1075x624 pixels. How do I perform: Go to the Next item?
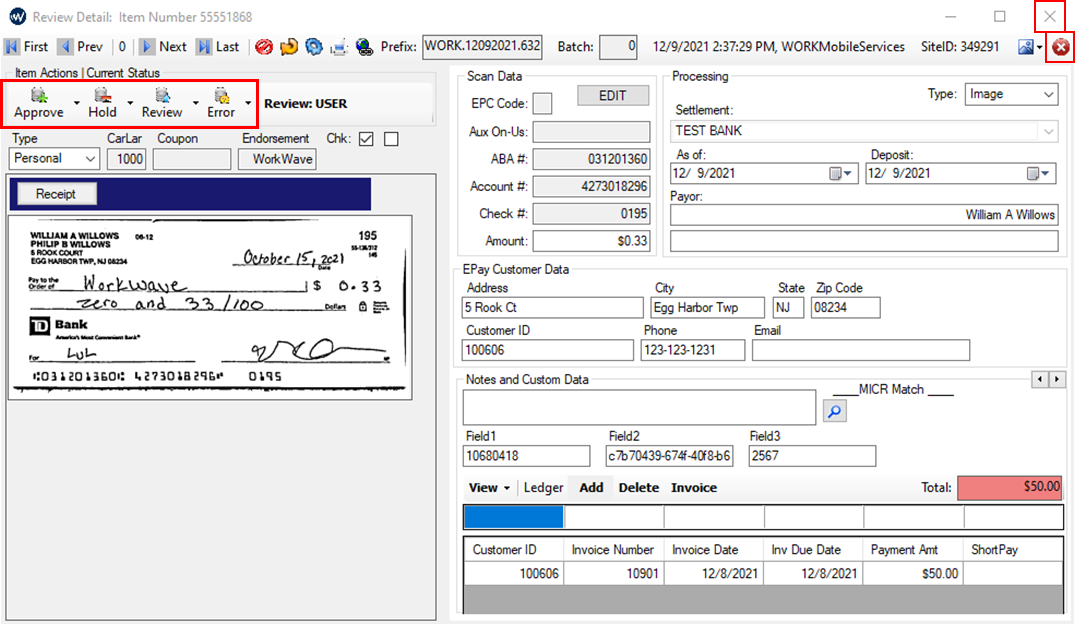pos(163,47)
